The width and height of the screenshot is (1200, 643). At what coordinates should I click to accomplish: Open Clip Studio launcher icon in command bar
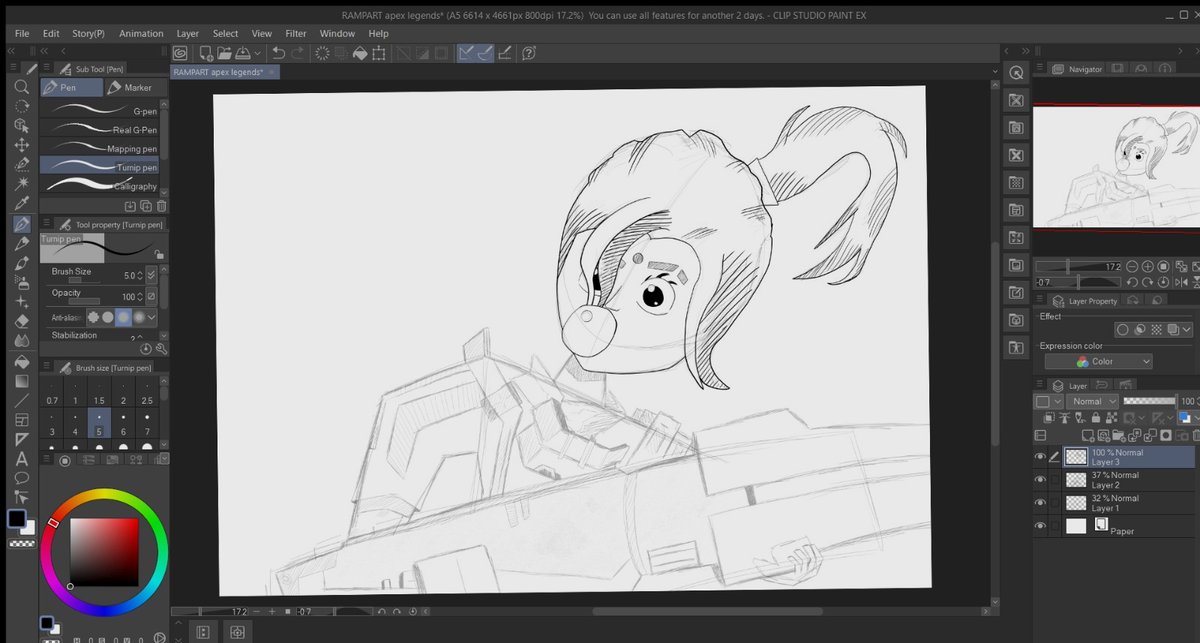180,53
